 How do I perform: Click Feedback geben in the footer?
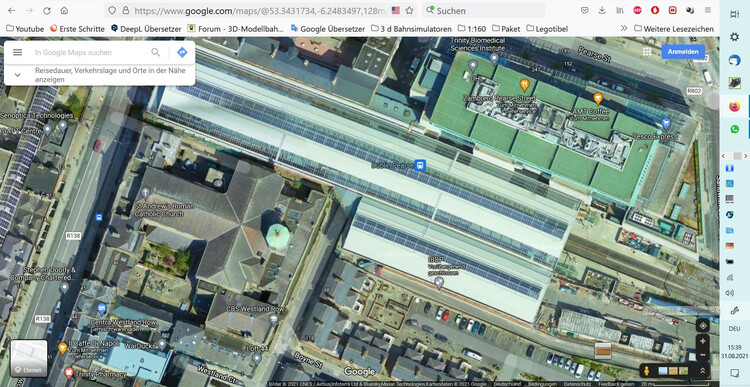616,384
